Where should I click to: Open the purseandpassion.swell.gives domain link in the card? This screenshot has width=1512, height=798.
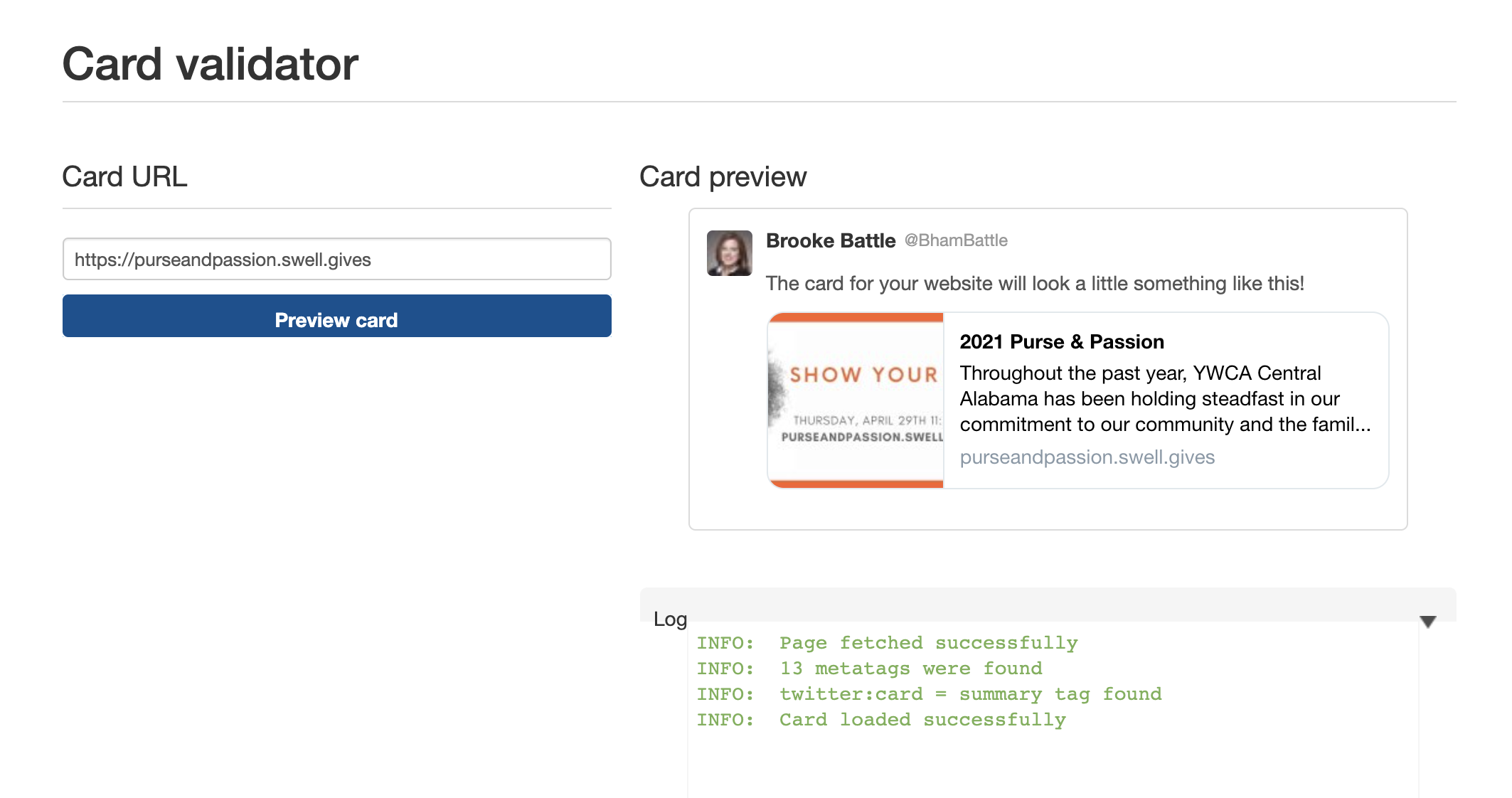coord(1087,457)
